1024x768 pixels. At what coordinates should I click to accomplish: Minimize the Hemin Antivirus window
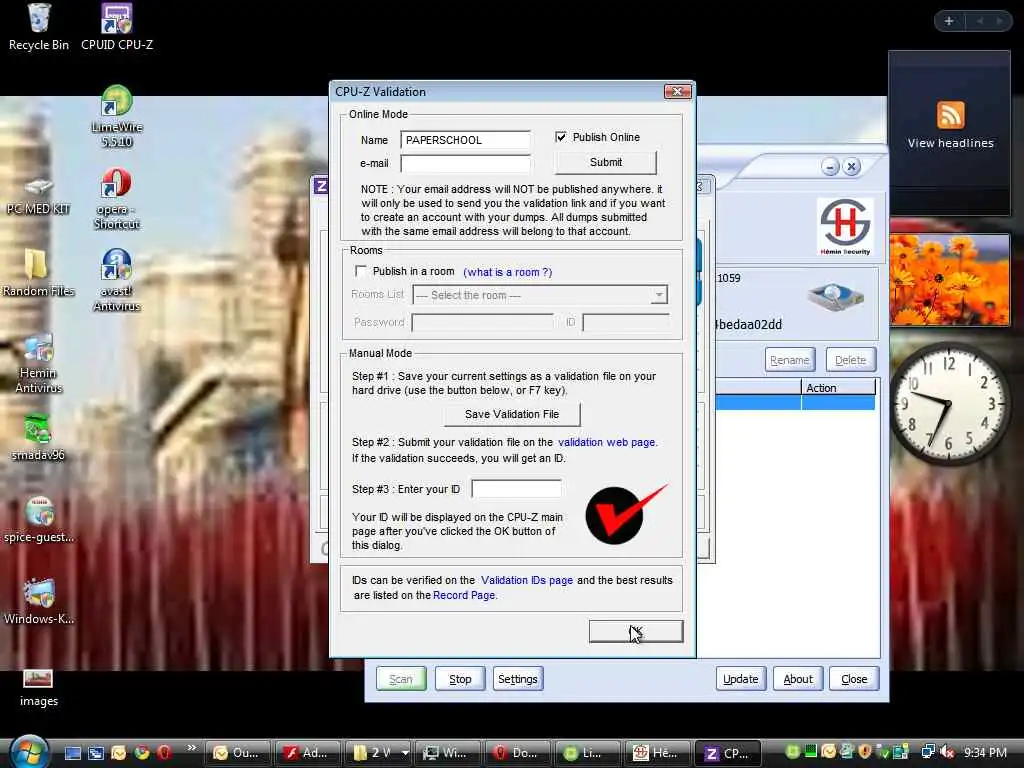829,167
